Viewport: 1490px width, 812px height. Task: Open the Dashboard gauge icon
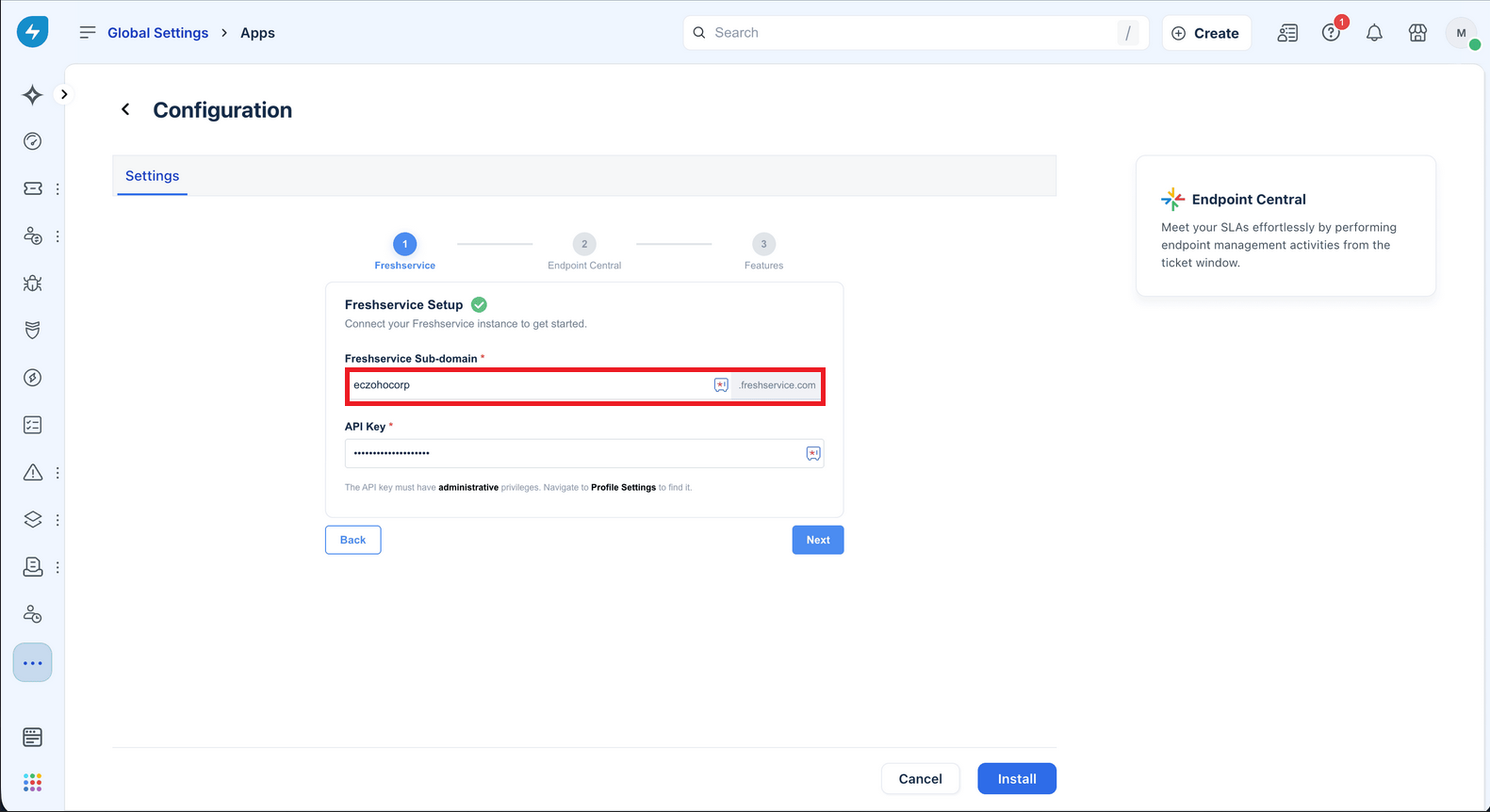click(x=33, y=141)
